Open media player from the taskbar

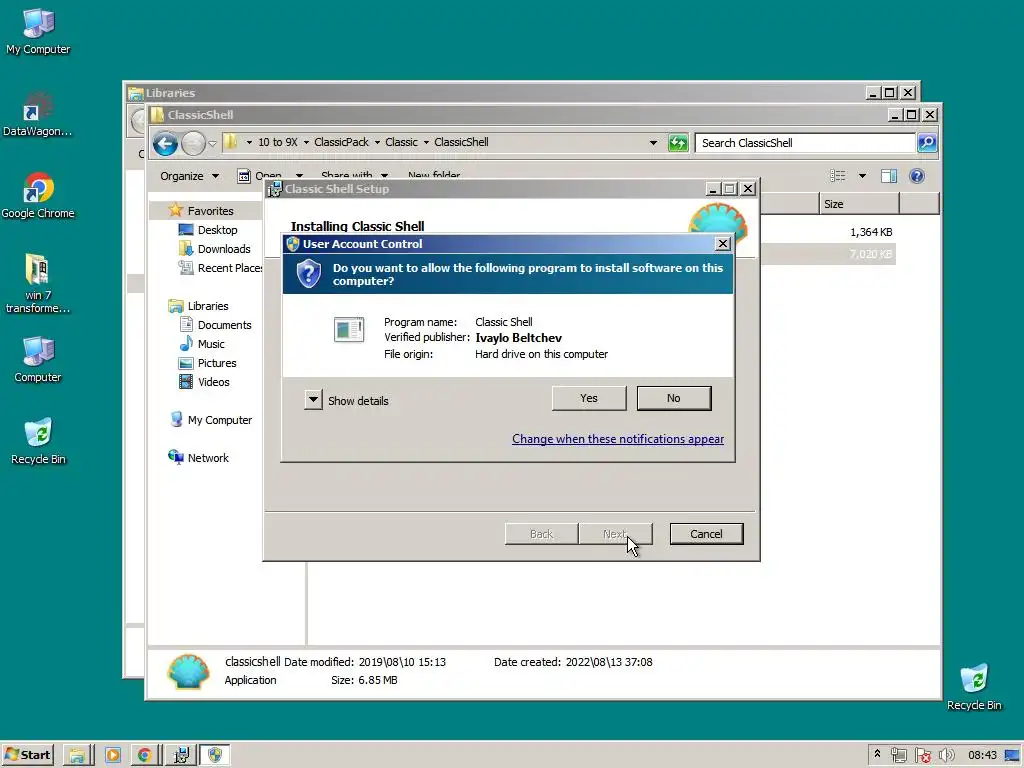pos(112,755)
